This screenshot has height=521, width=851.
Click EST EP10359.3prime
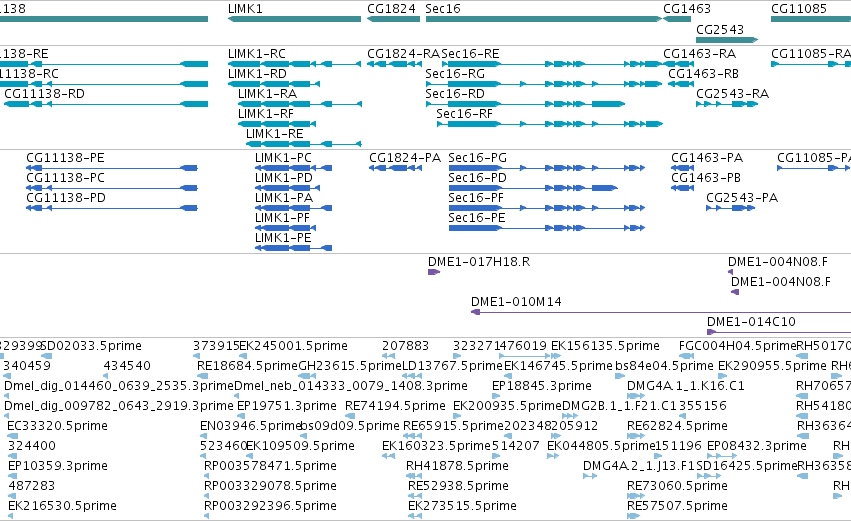[58, 467]
